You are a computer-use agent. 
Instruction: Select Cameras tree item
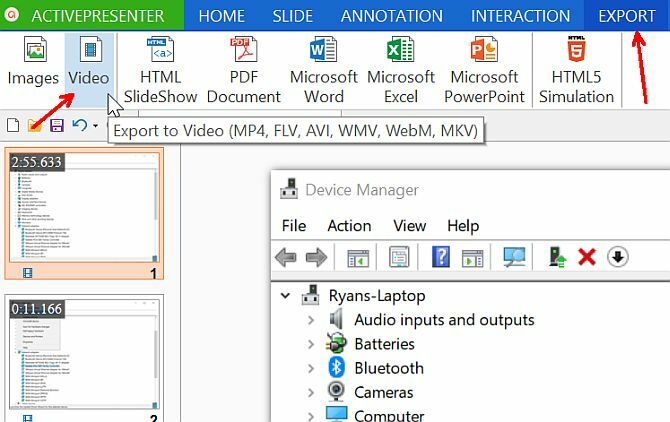tap(383, 393)
